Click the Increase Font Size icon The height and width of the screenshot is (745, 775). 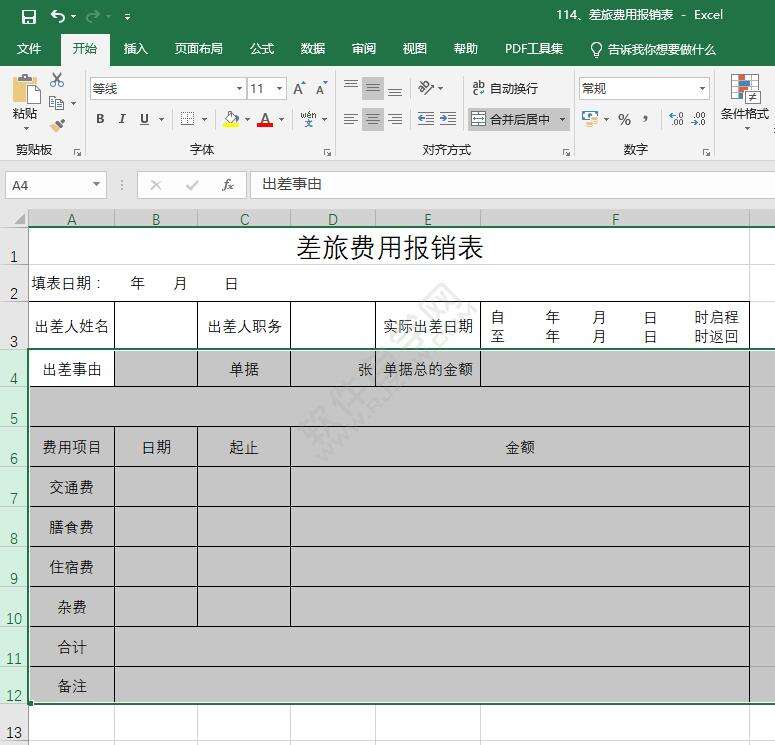coord(299,89)
